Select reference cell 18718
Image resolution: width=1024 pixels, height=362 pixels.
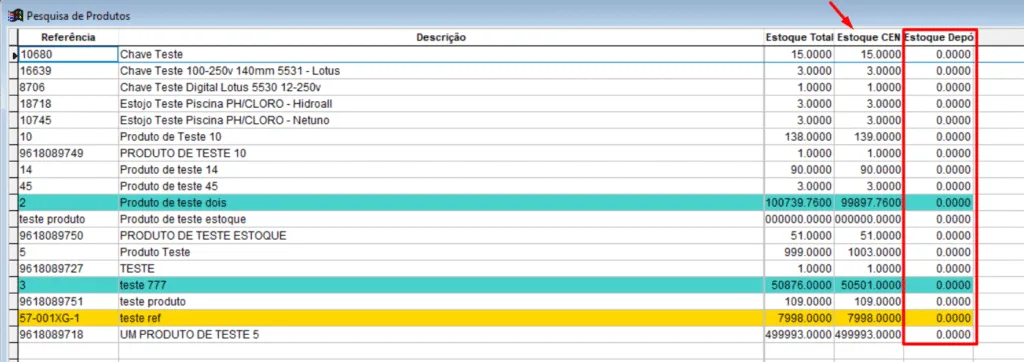click(x=68, y=104)
